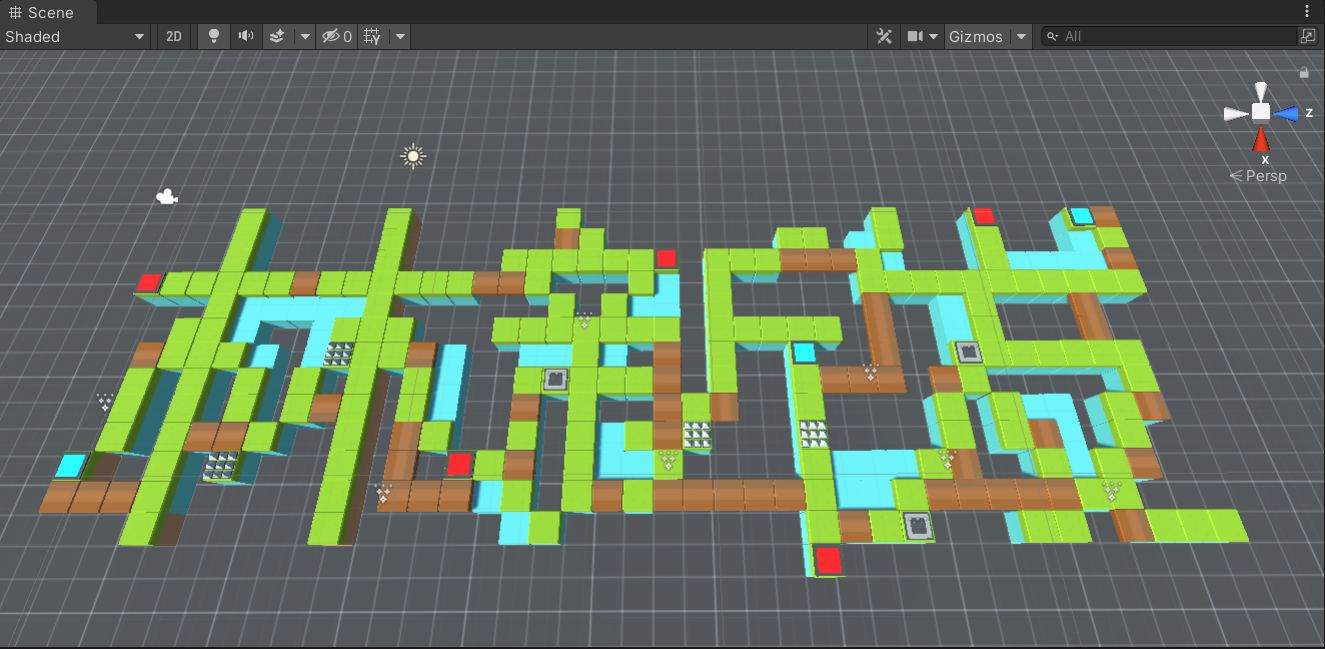This screenshot has height=649, width=1325.
Task: Toggle the Gizmos button
Action: coord(976,36)
